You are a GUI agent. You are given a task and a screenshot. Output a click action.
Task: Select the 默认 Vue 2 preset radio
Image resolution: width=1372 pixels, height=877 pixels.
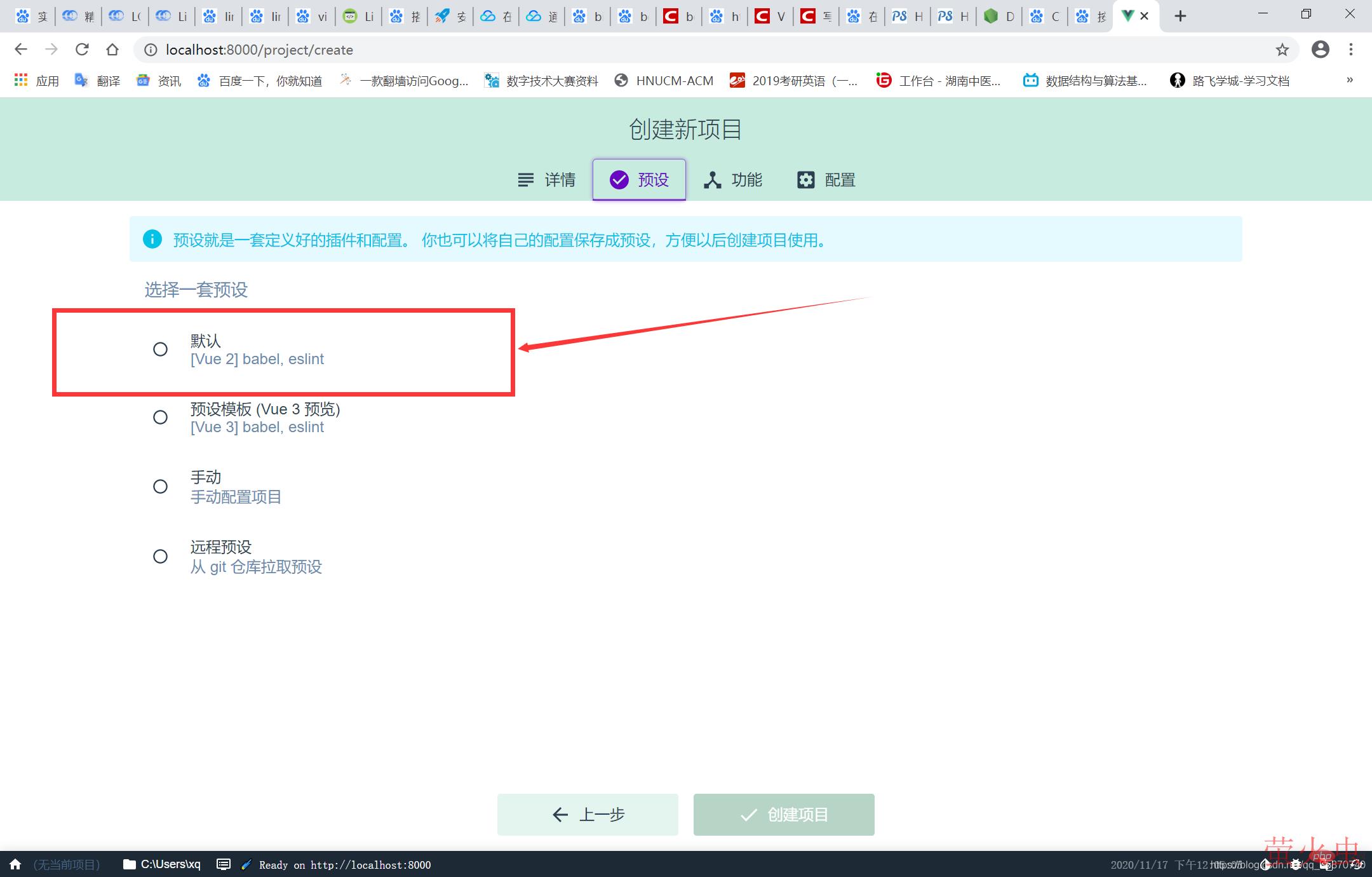pos(161,349)
